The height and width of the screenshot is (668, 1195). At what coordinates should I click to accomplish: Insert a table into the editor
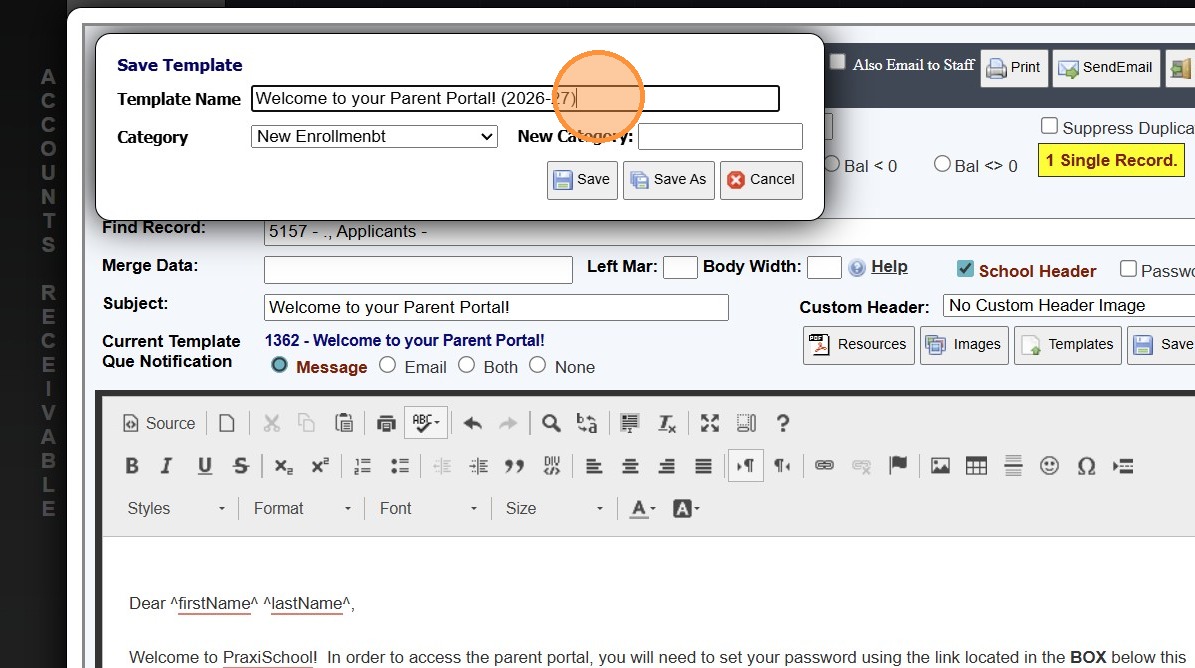point(976,466)
